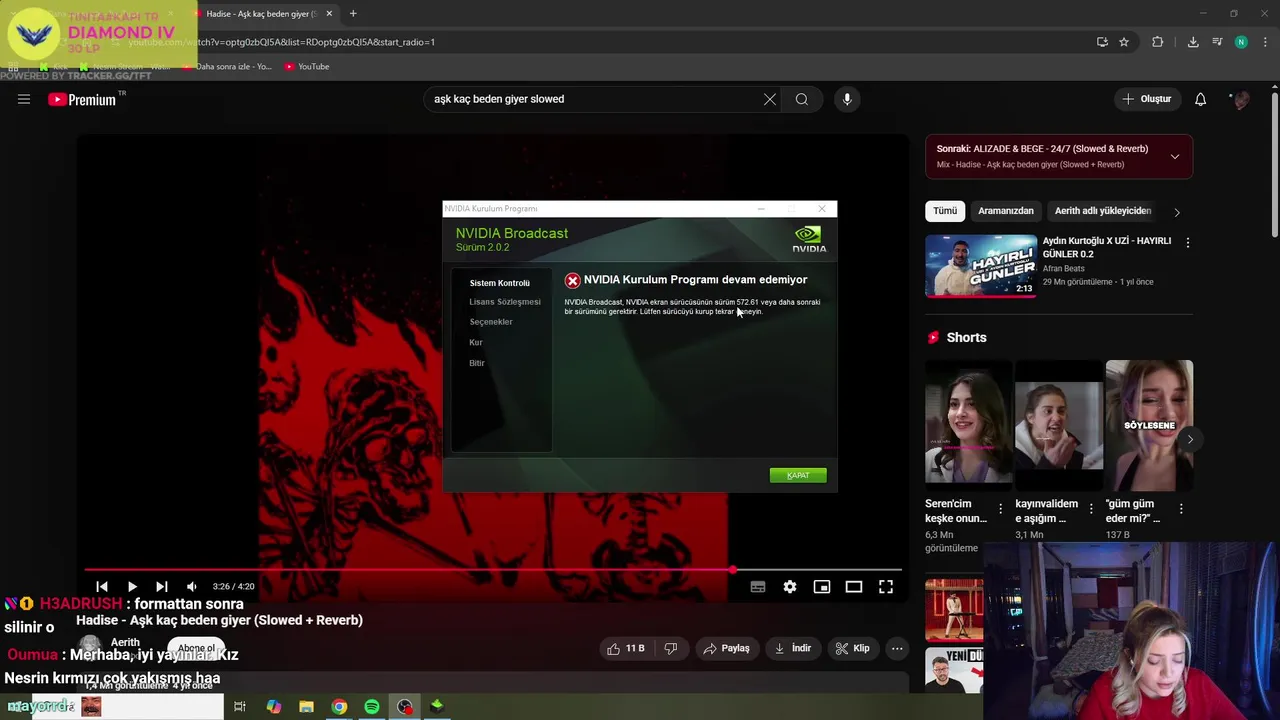
Task: Enter fullscreen video mode
Action: [886, 587]
